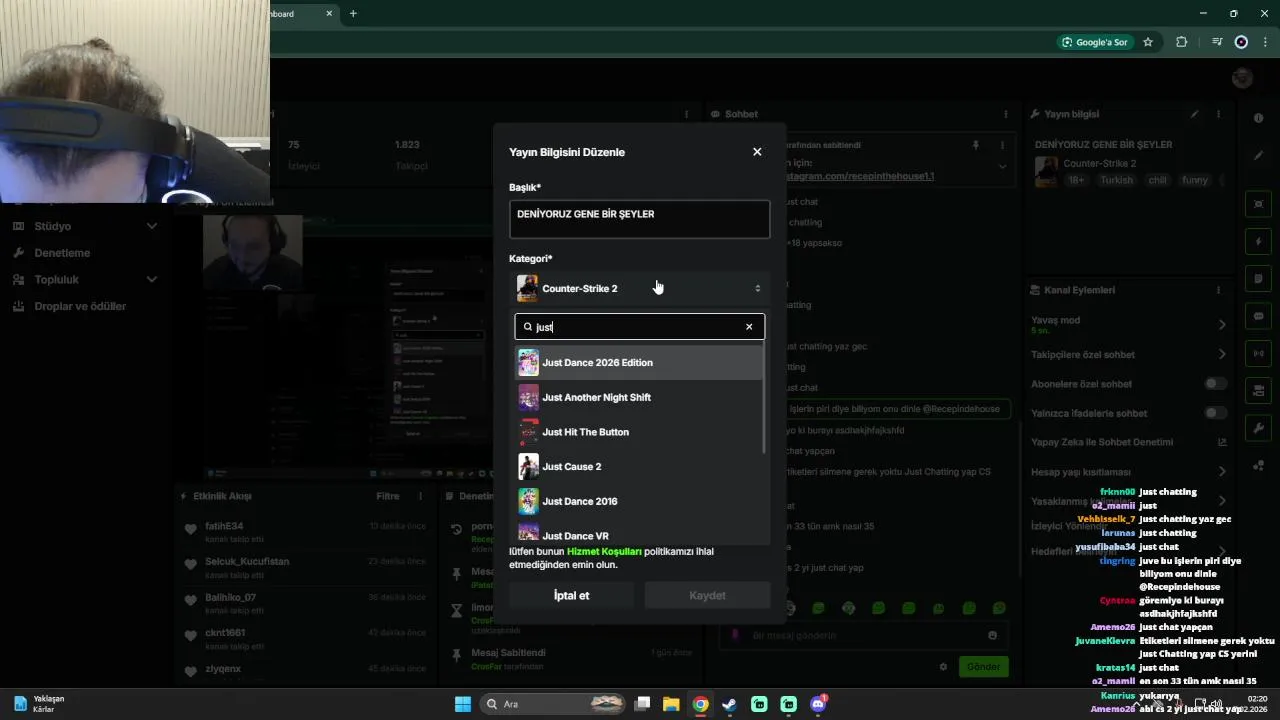
Task: Click the Başlık title text field
Action: point(640,219)
